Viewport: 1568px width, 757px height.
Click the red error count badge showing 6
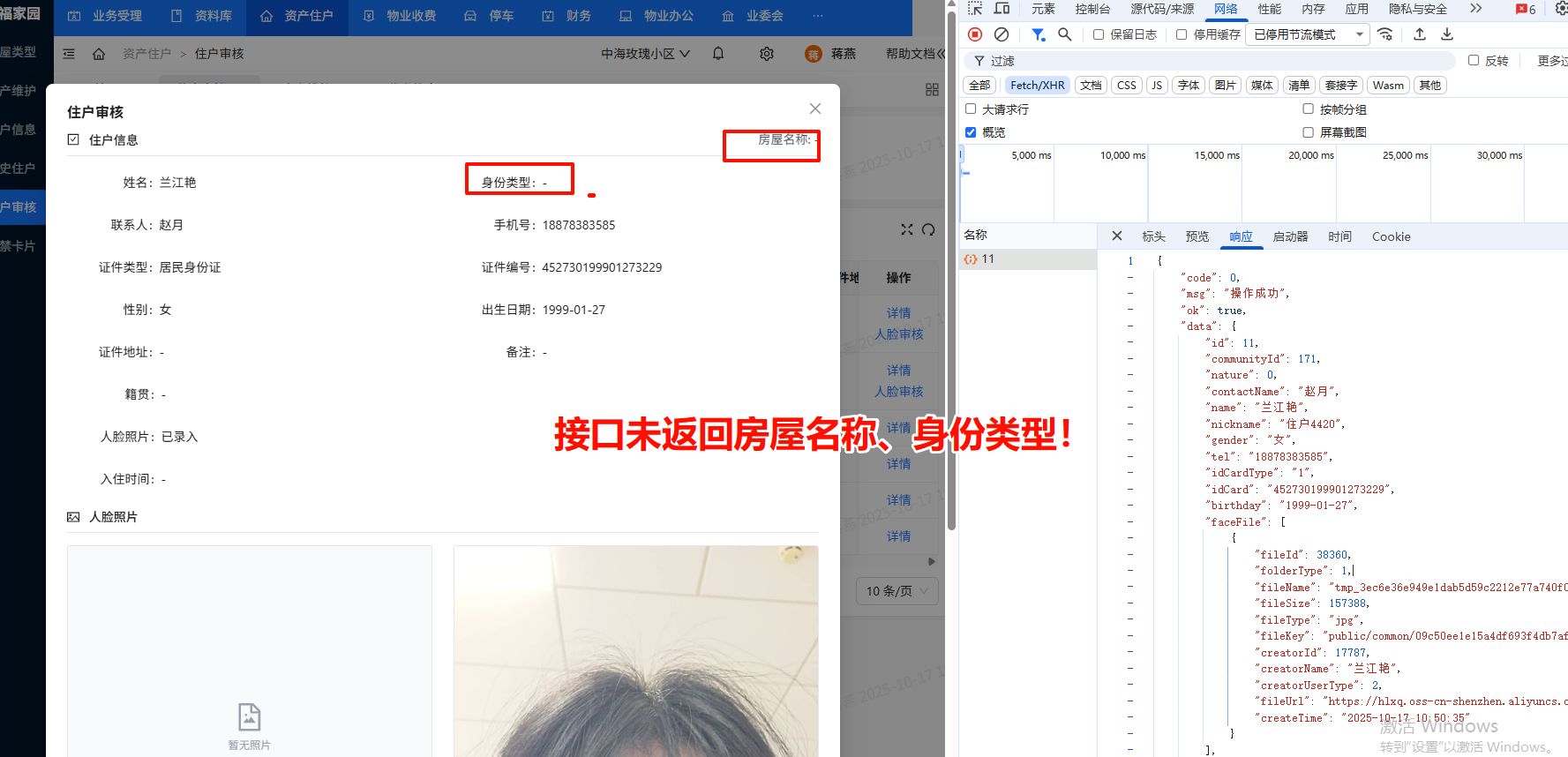tap(1526, 9)
